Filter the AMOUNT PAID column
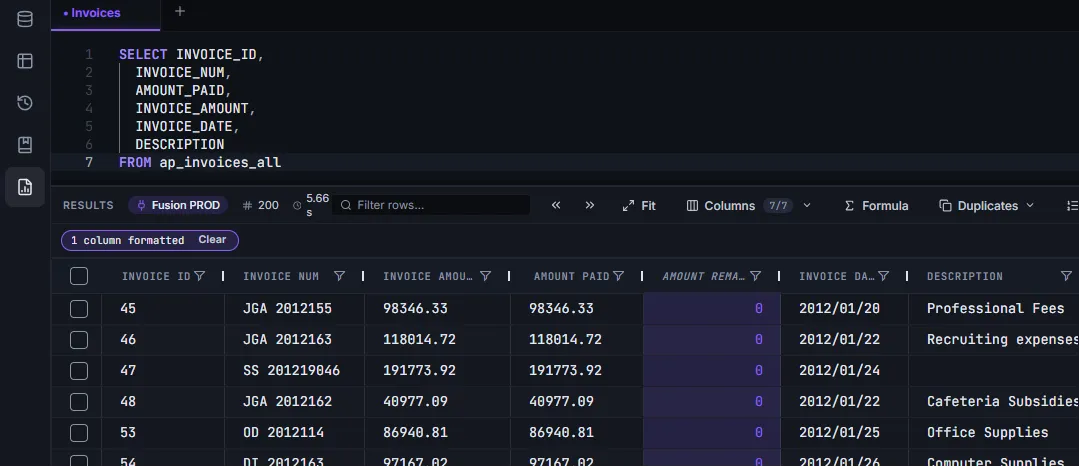Screen dimensions: 1079x467 [618, 276]
